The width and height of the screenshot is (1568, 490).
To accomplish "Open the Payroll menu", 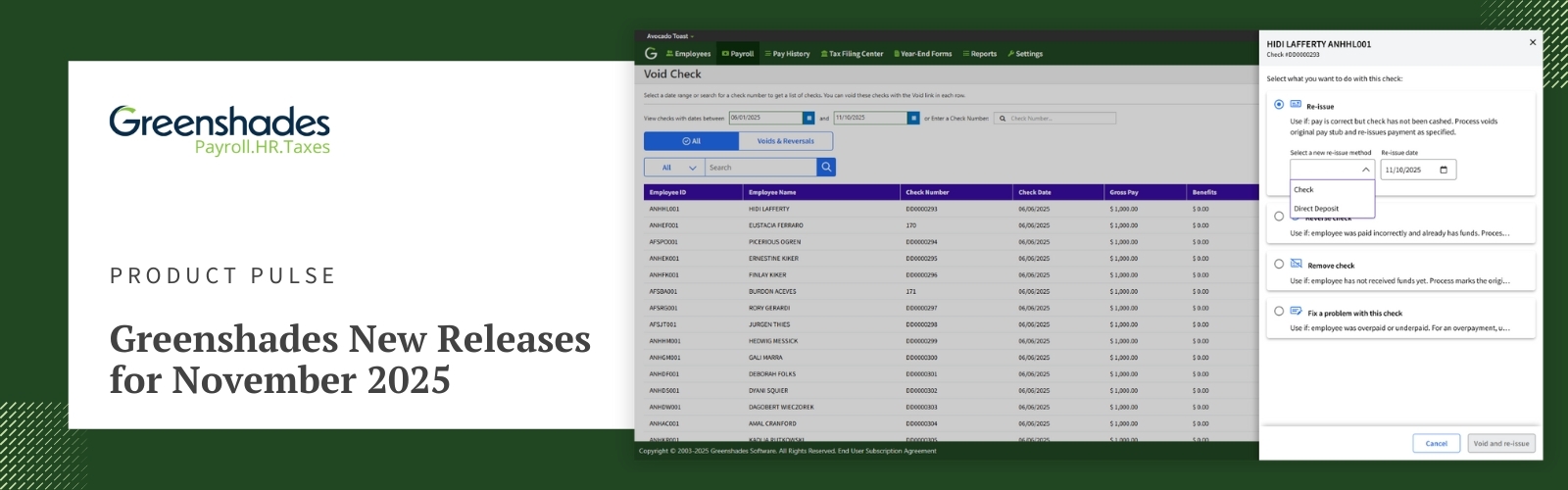I will coord(738,54).
